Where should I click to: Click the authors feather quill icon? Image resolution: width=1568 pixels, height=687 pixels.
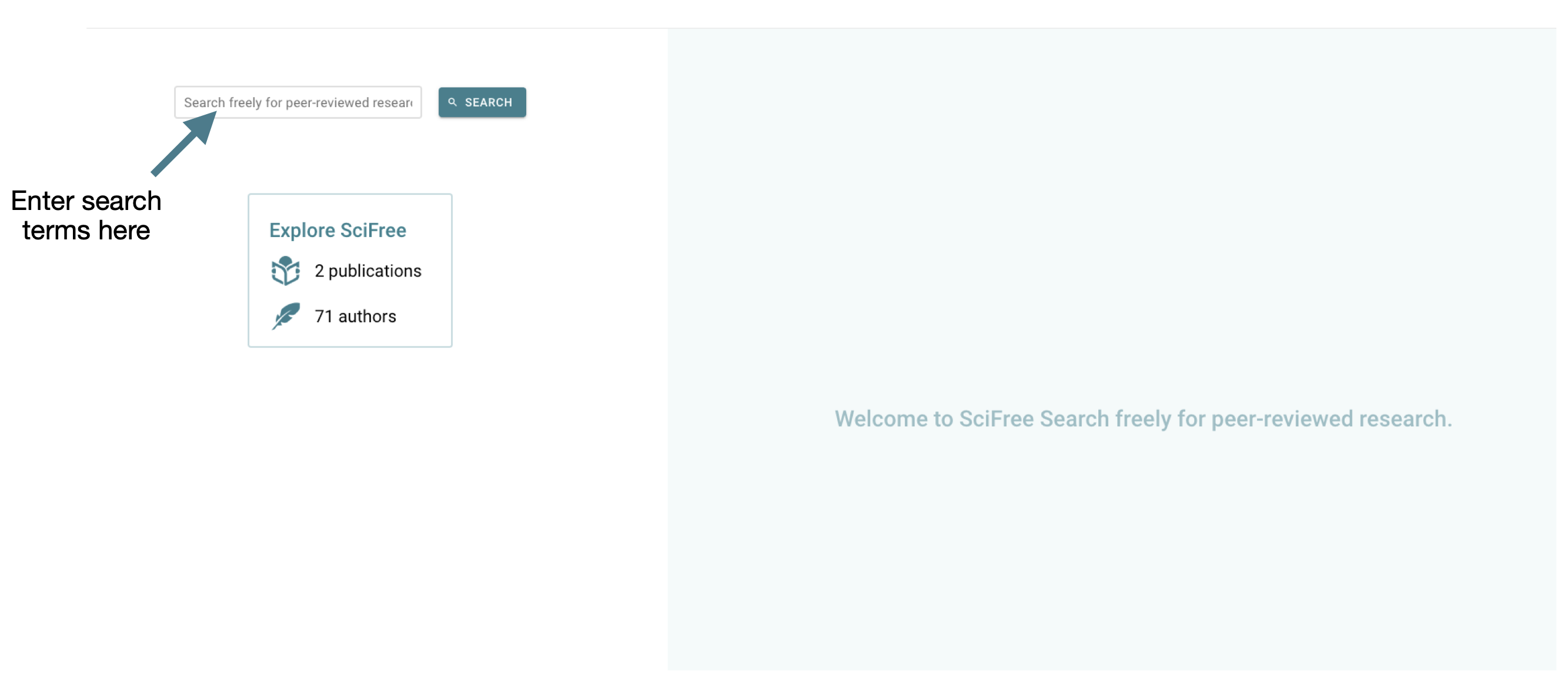click(286, 316)
